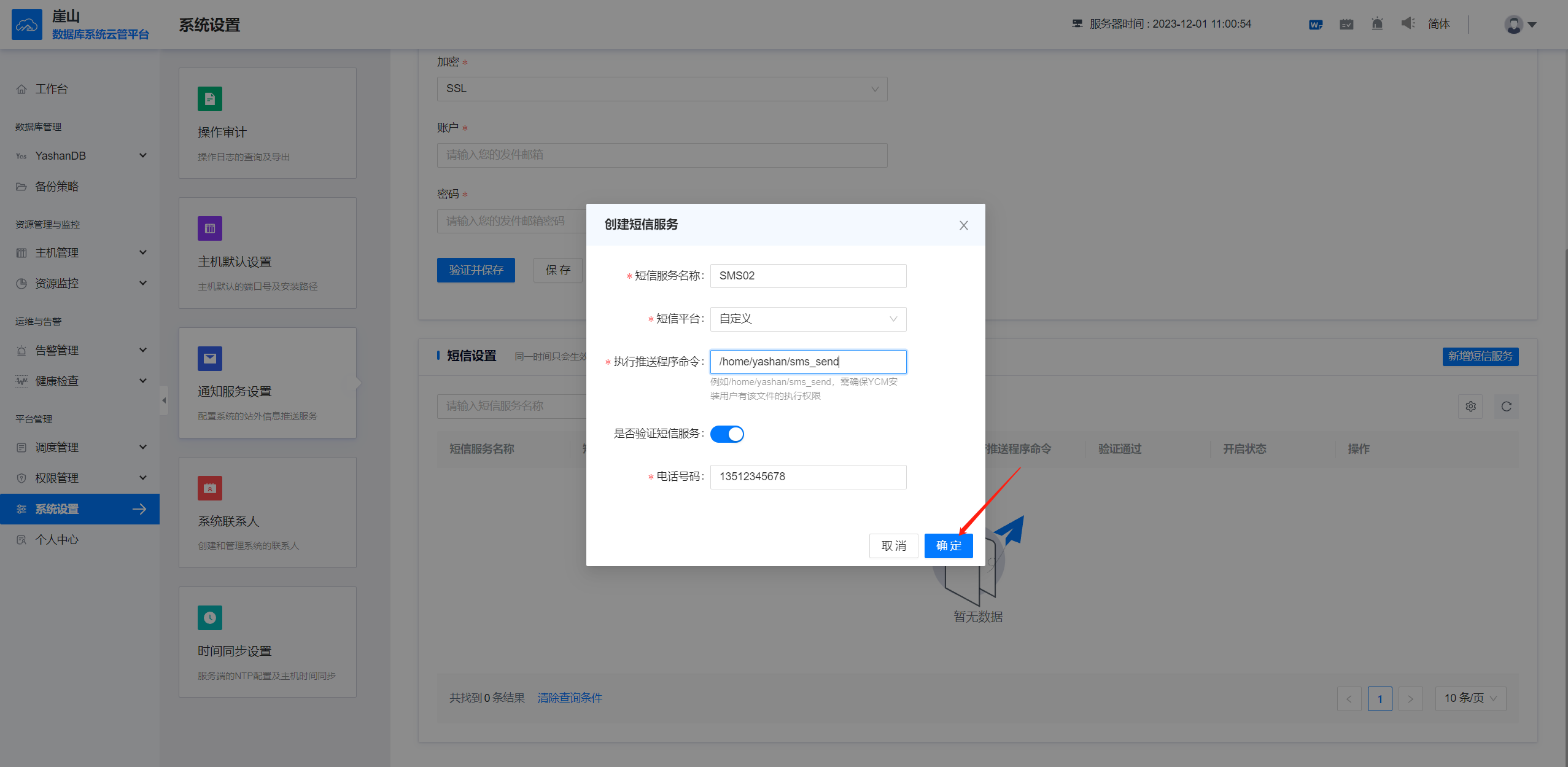Open the 10 items per page selector

point(1470,698)
